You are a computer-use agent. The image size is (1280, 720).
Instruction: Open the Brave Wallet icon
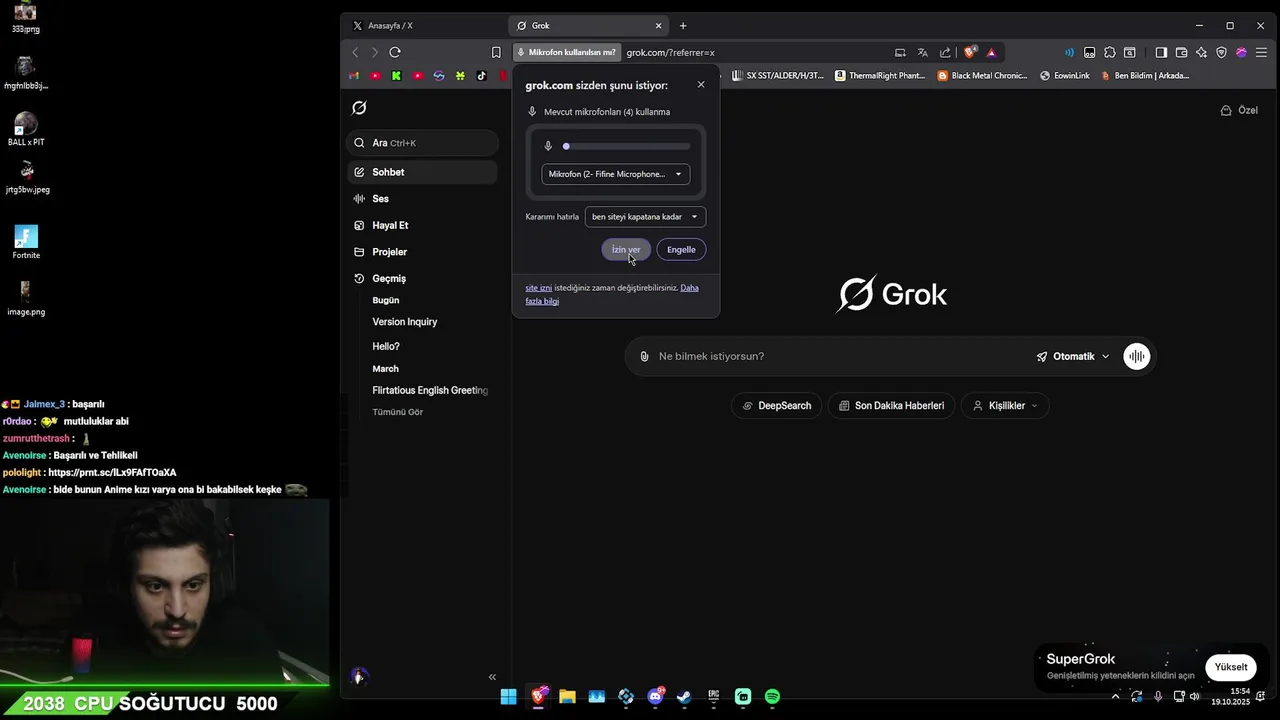point(1181,52)
